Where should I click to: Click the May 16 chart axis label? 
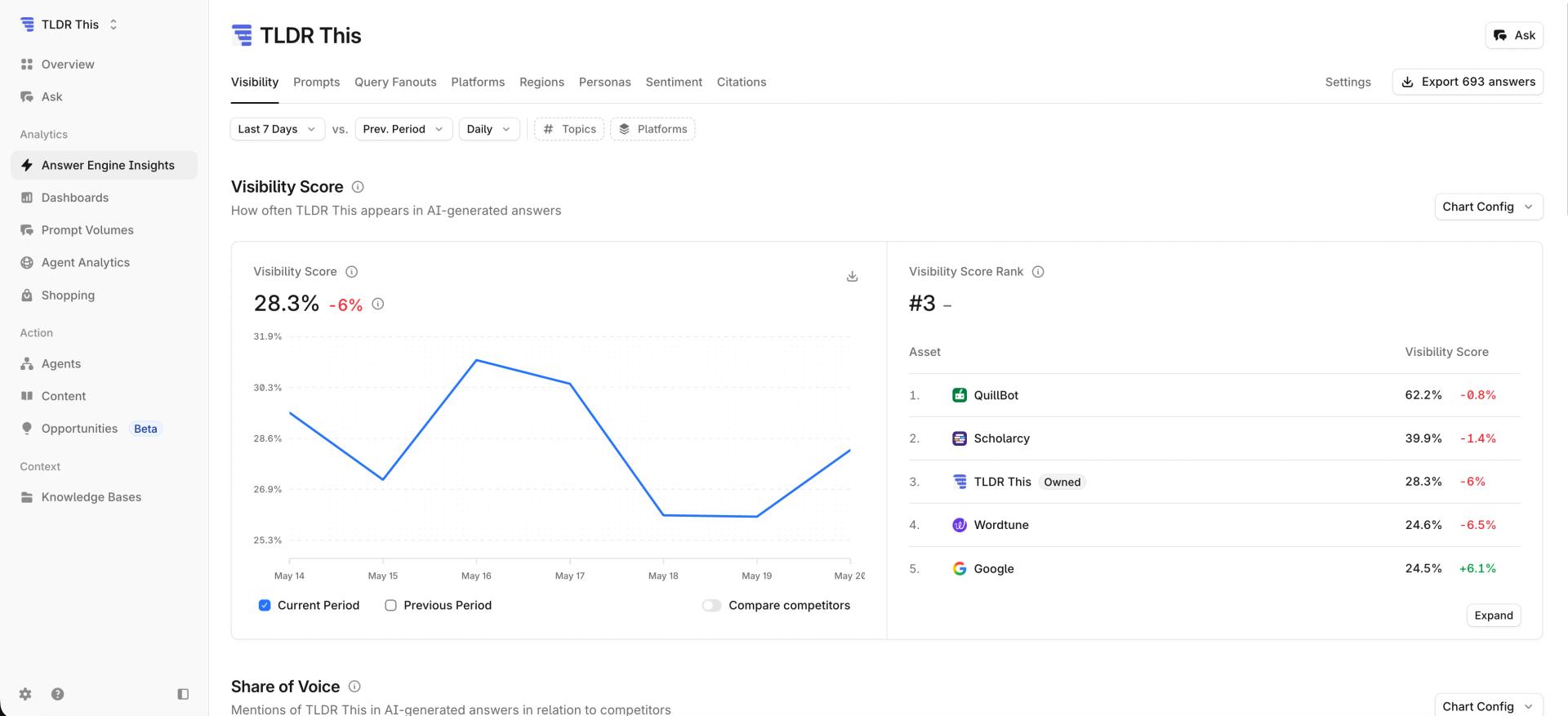coord(476,576)
